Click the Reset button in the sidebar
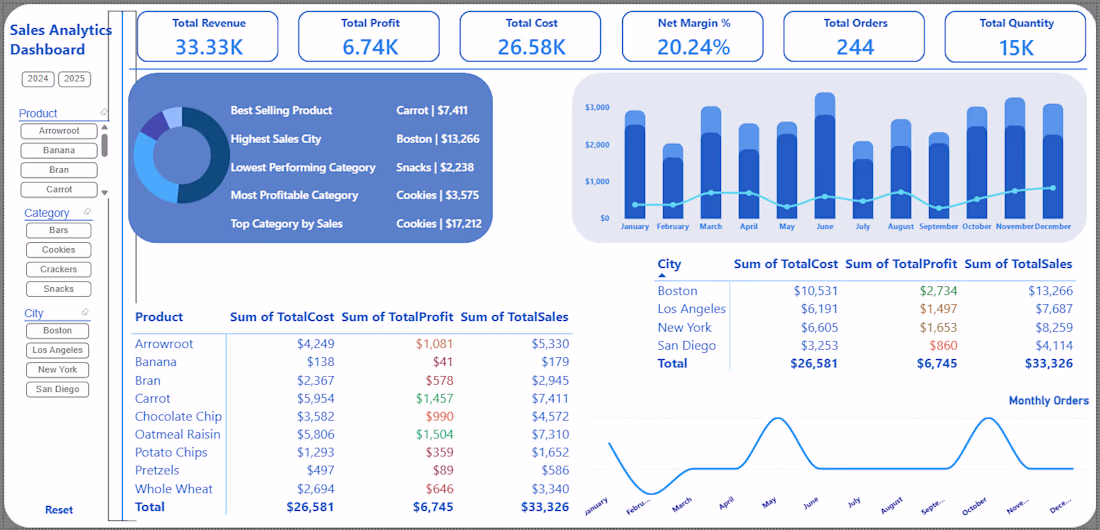Image resolution: width=1100 pixels, height=530 pixels. (59, 510)
